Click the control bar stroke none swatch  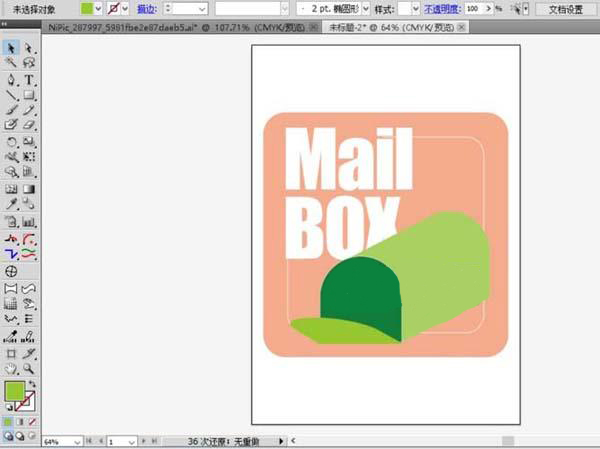(x=114, y=8)
